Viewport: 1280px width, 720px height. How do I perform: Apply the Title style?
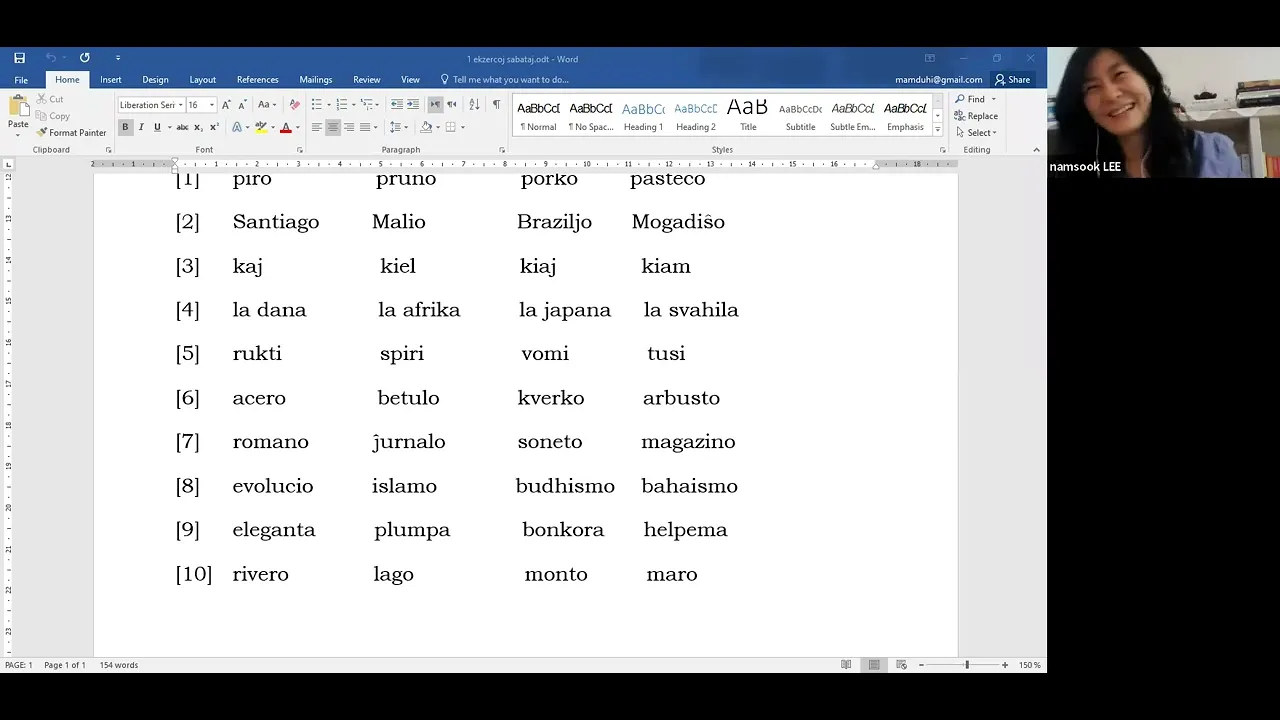[748, 115]
